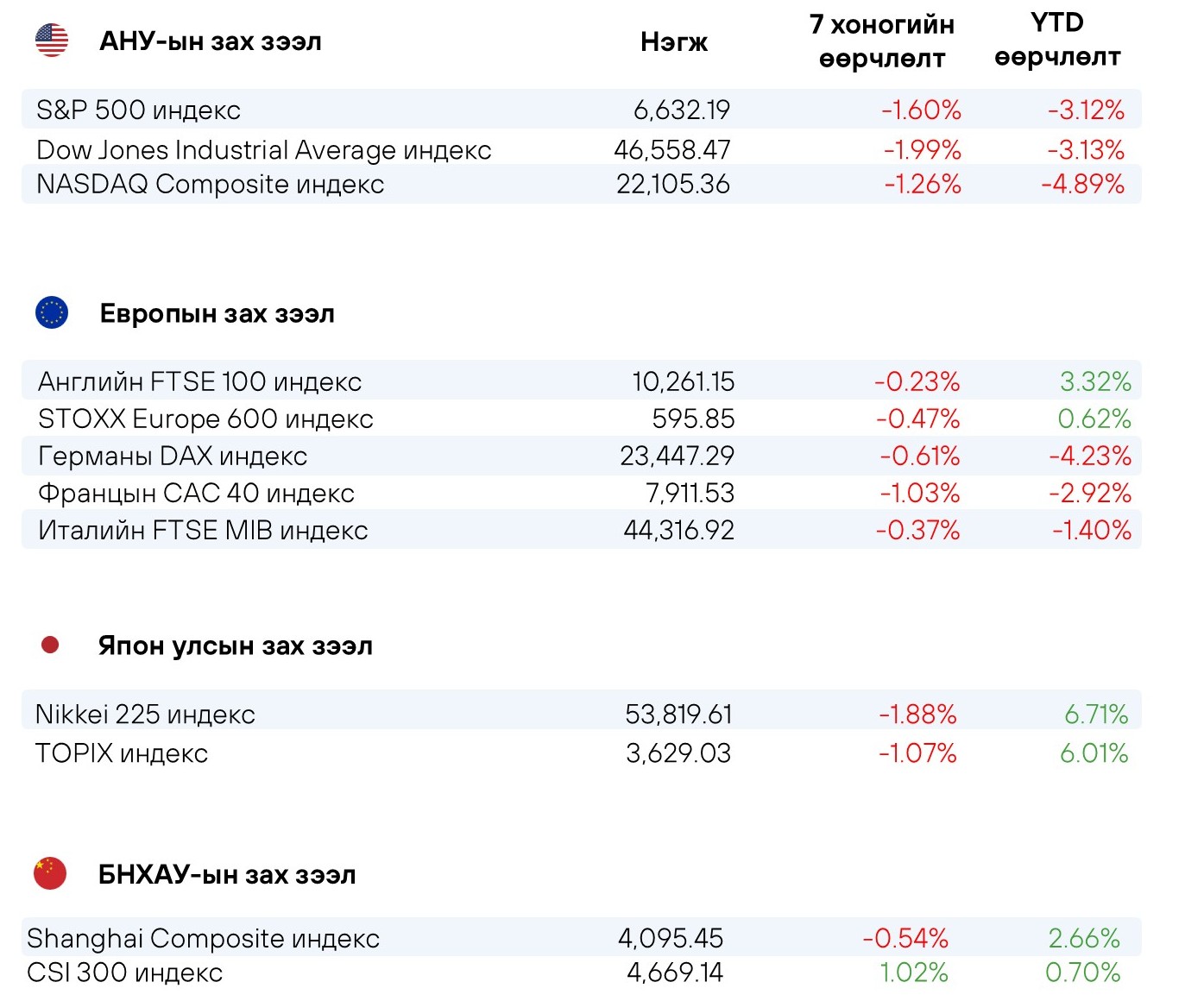1204x1001 pixels.
Task: Click the Нэгж column header
Action: pos(674,42)
